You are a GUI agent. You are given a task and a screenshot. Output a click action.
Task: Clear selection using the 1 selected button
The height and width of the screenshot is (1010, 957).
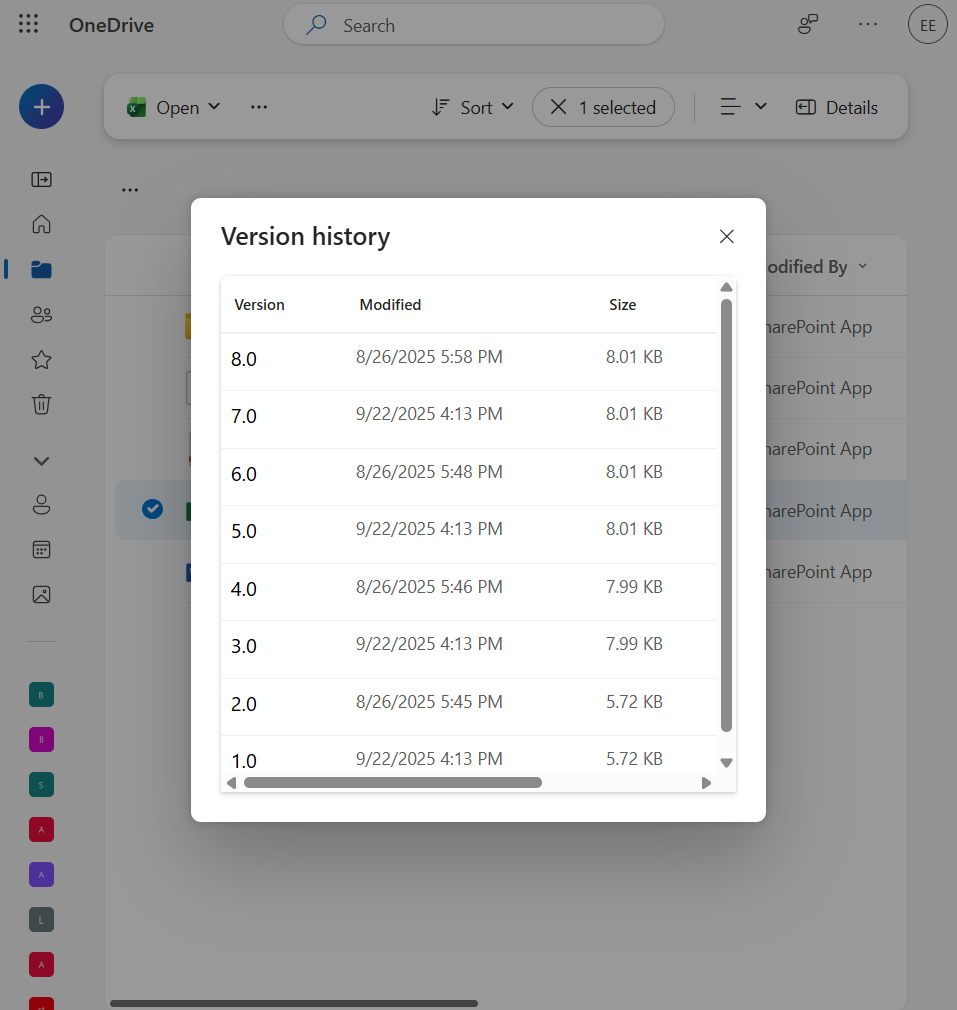pyautogui.click(x=603, y=106)
